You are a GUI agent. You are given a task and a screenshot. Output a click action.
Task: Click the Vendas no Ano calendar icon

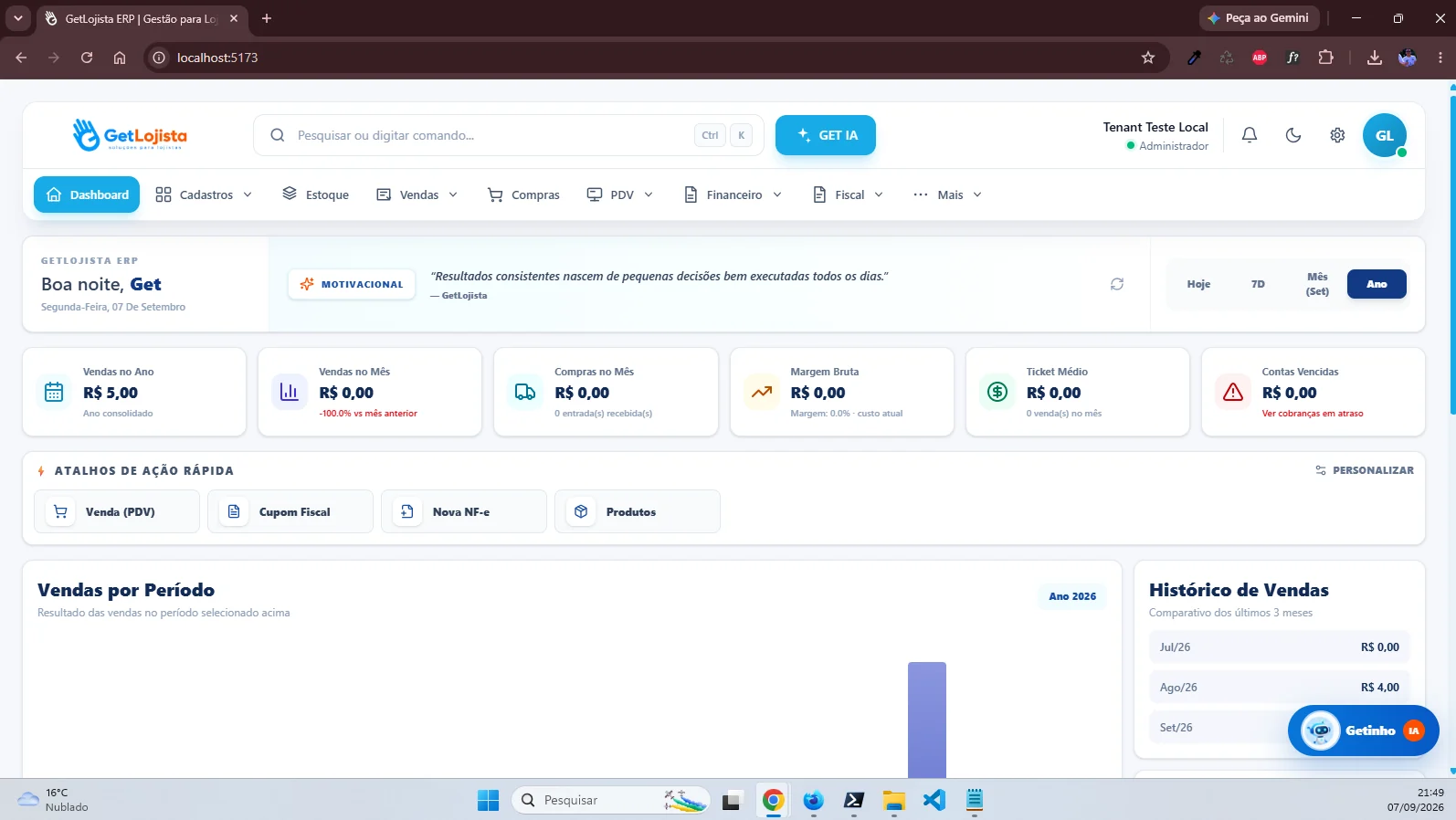pyautogui.click(x=54, y=392)
